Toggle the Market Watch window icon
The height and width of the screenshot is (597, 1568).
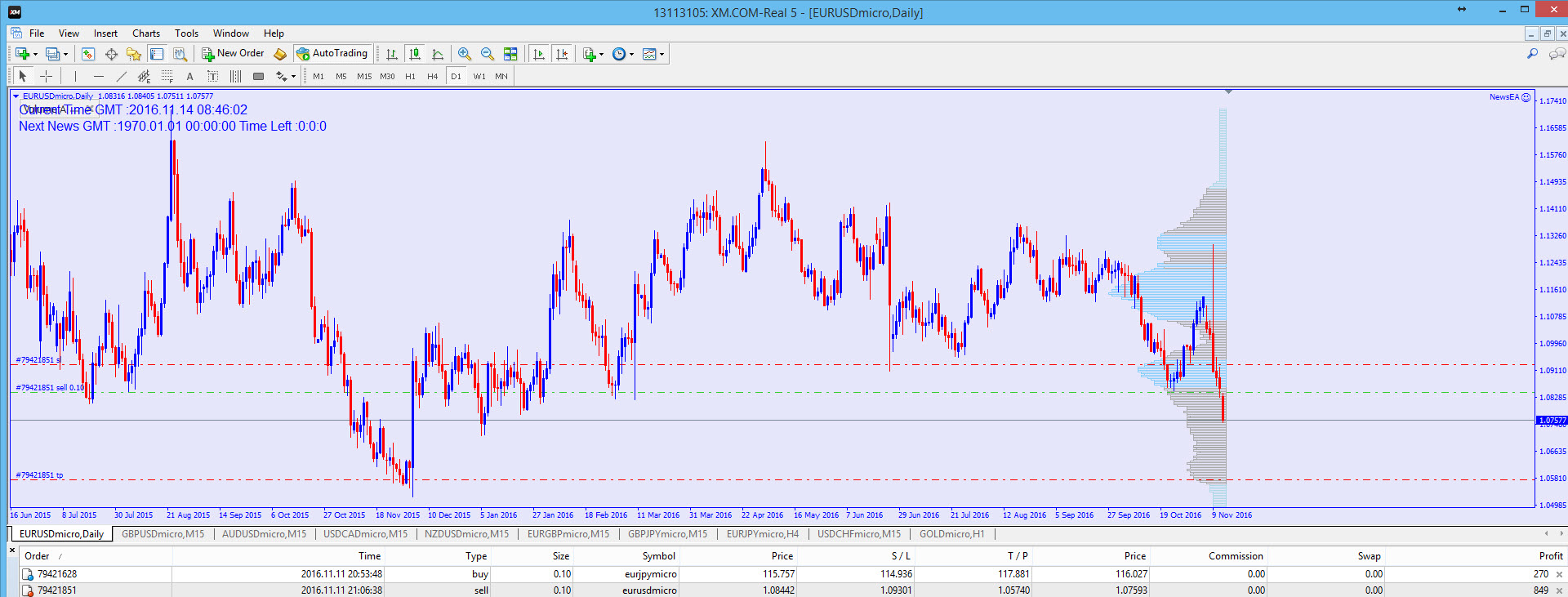[x=88, y=54]
